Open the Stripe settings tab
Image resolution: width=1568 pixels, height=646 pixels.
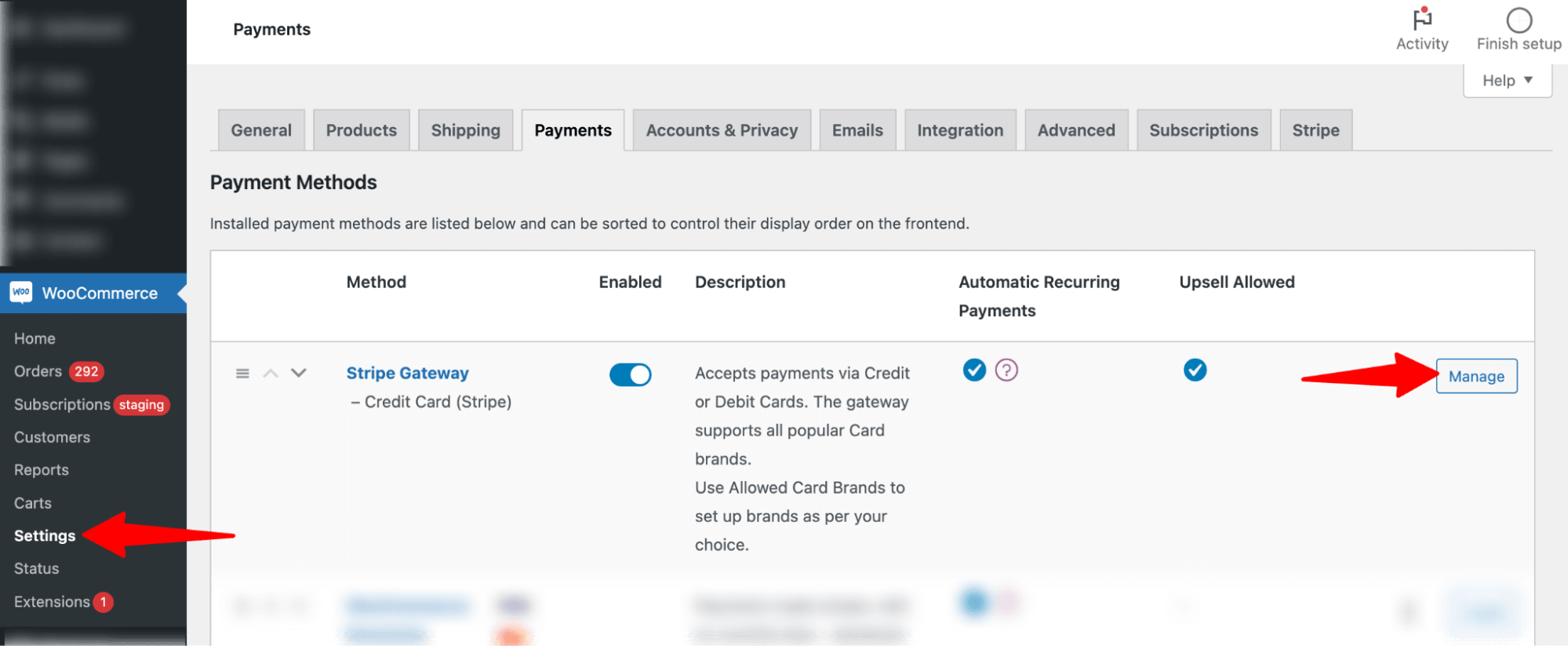tap(1316, 130)
